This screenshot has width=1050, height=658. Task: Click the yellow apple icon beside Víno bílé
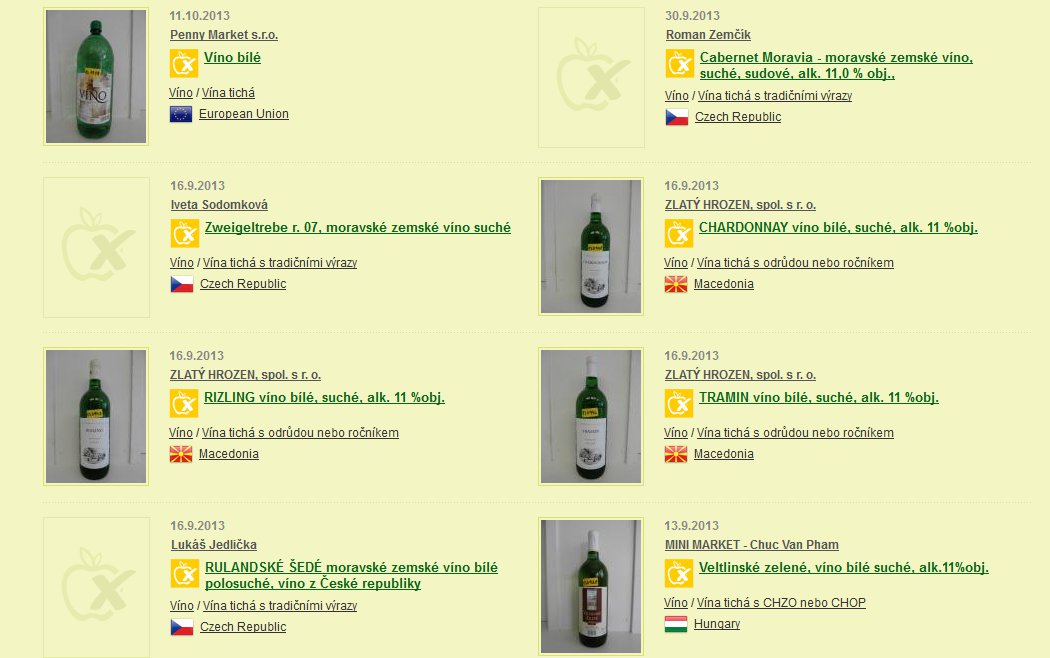tap(183, 64)
